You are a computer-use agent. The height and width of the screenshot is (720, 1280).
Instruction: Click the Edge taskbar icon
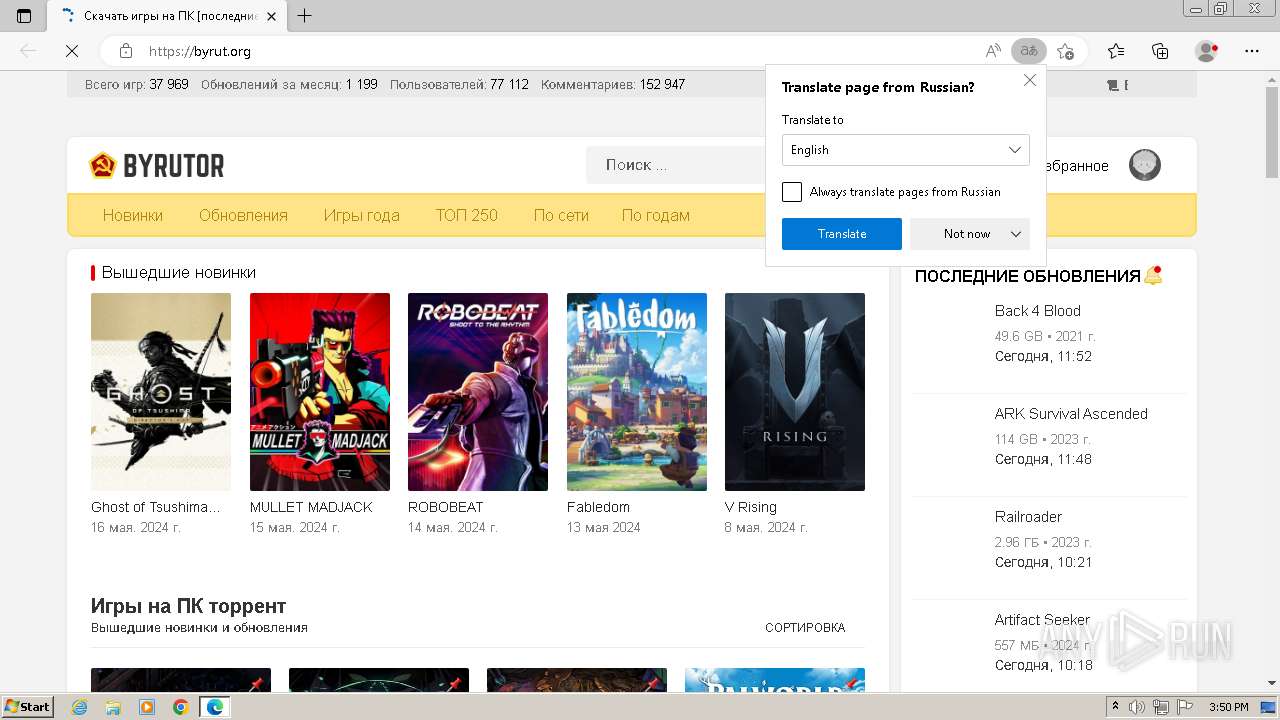coord(215,707)
